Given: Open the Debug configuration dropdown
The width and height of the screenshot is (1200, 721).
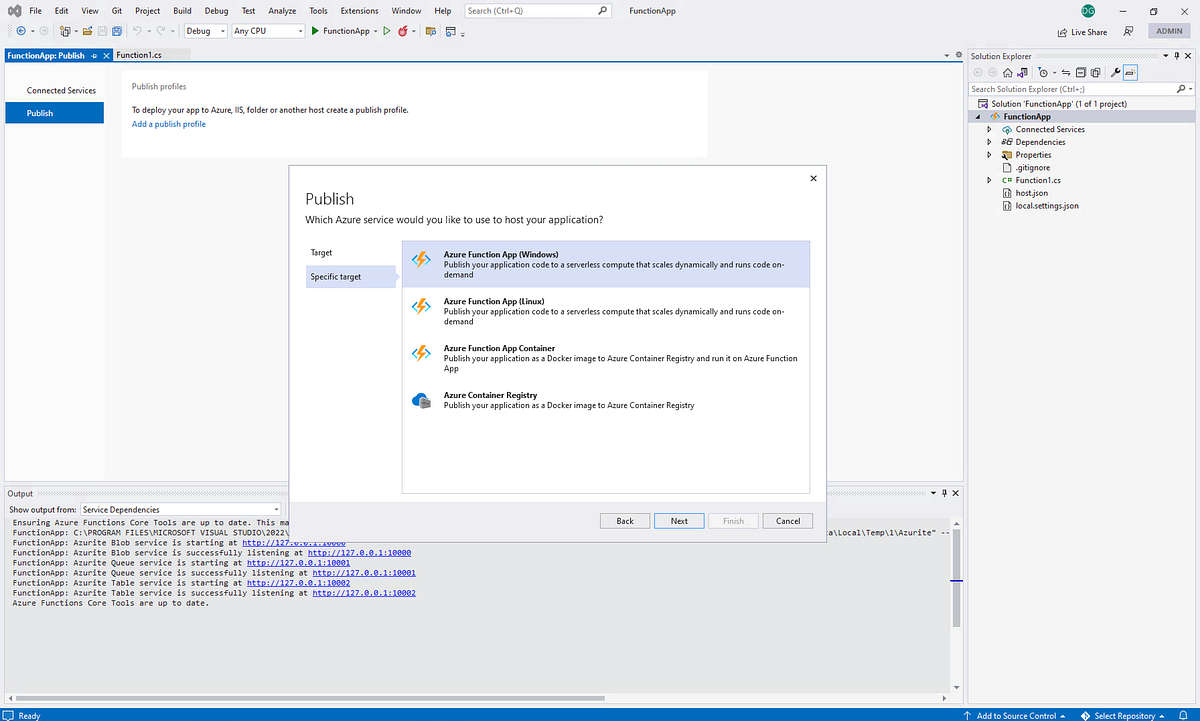Looking at the screenshot, I should 222,31.
